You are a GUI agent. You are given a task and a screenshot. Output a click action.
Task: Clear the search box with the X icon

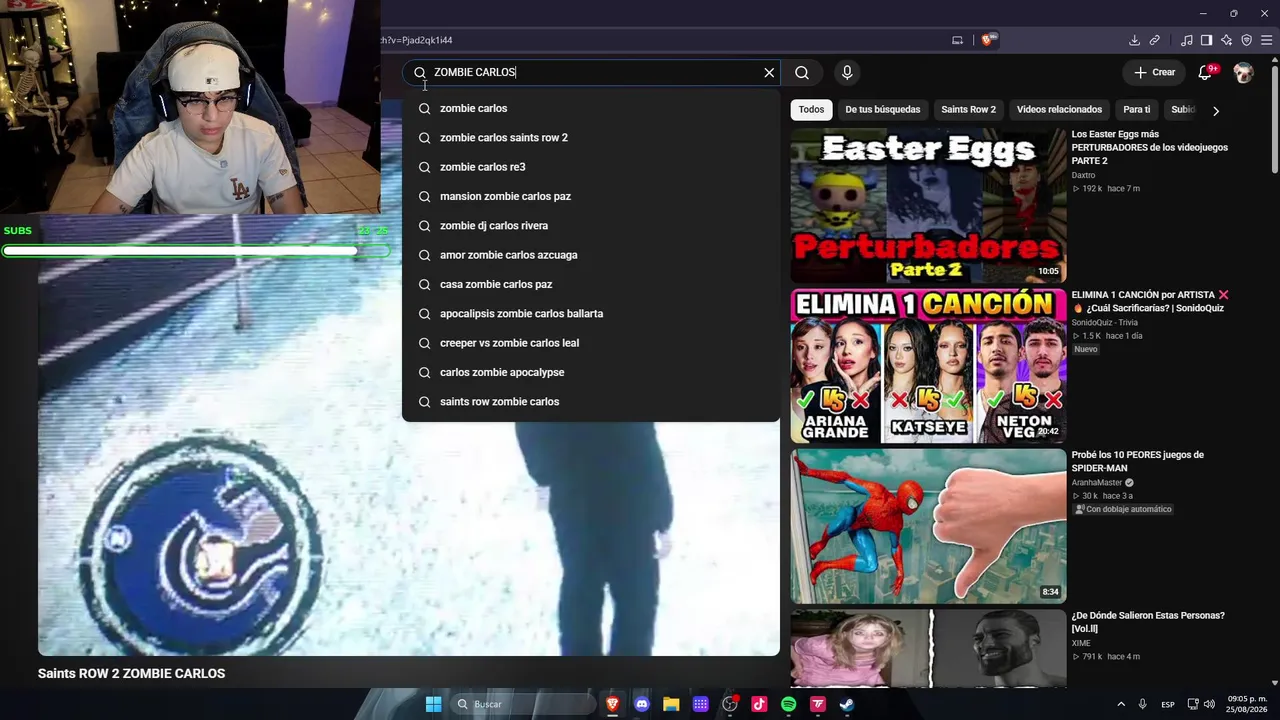(x=769, y=73)
